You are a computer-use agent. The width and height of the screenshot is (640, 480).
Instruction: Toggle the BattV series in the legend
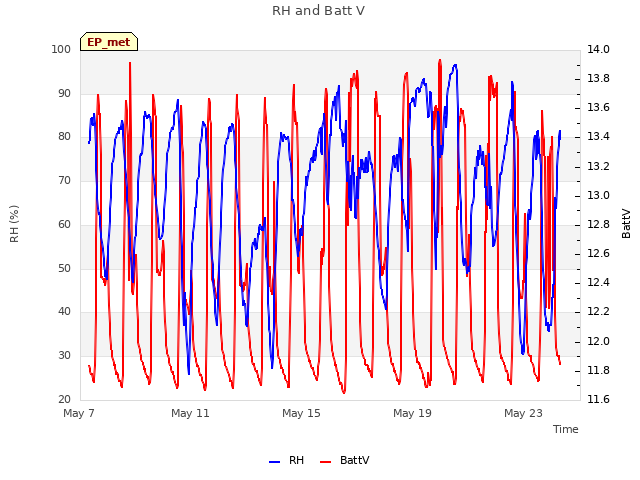point(344,460)
